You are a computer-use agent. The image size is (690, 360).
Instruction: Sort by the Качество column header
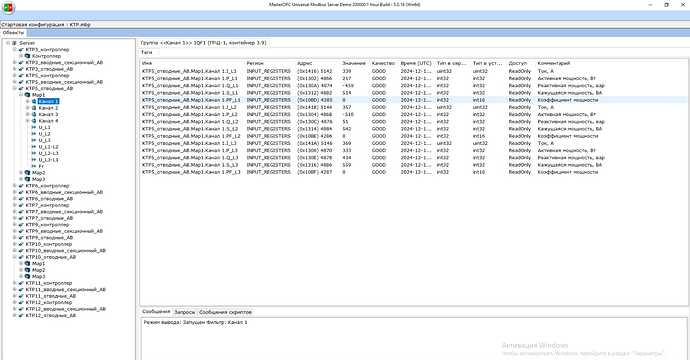tap(384, 63)
